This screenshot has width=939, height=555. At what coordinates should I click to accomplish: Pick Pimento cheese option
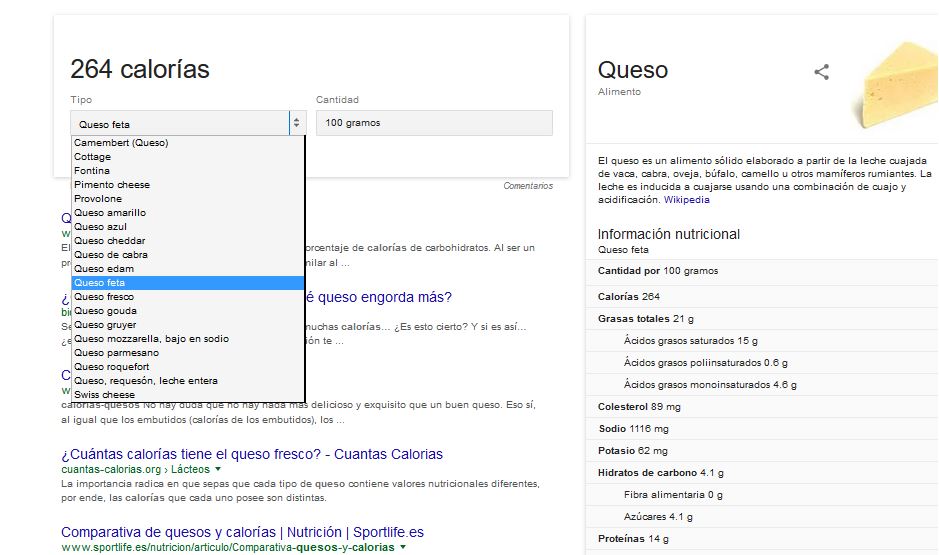coord(187,184)
